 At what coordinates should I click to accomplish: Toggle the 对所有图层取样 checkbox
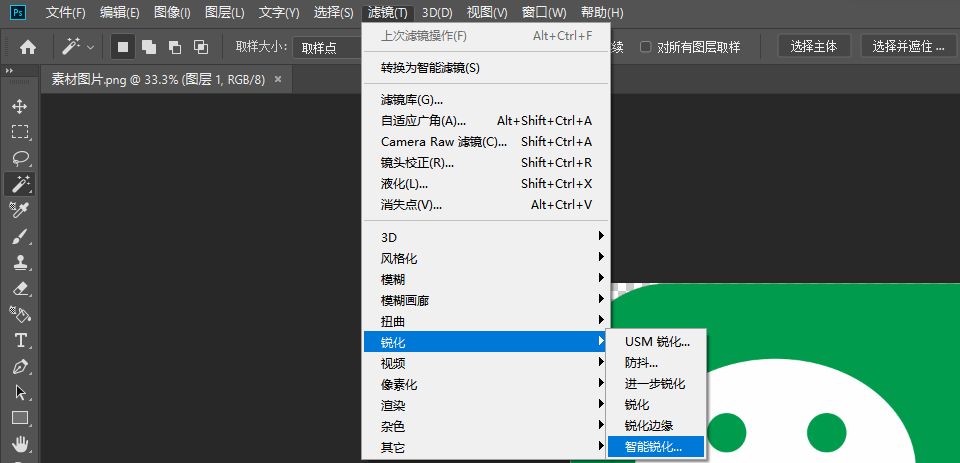pyautogui.click(x=645, y=47)
